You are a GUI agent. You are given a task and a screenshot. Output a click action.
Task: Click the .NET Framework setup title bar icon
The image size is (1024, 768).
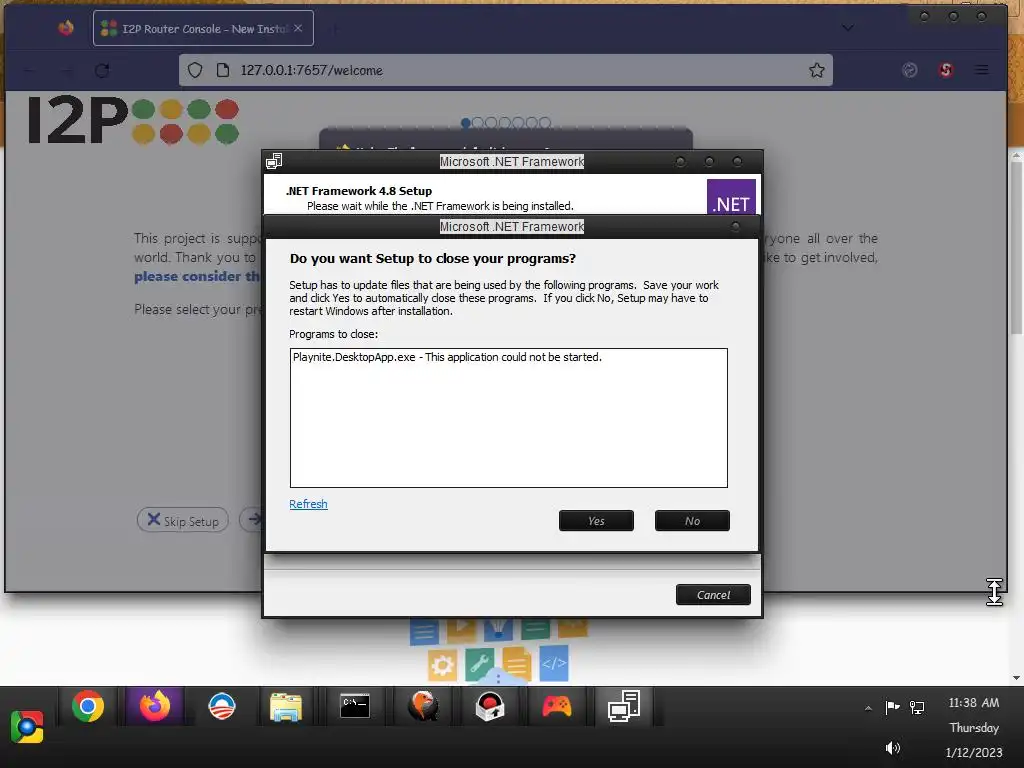(274, 161)
